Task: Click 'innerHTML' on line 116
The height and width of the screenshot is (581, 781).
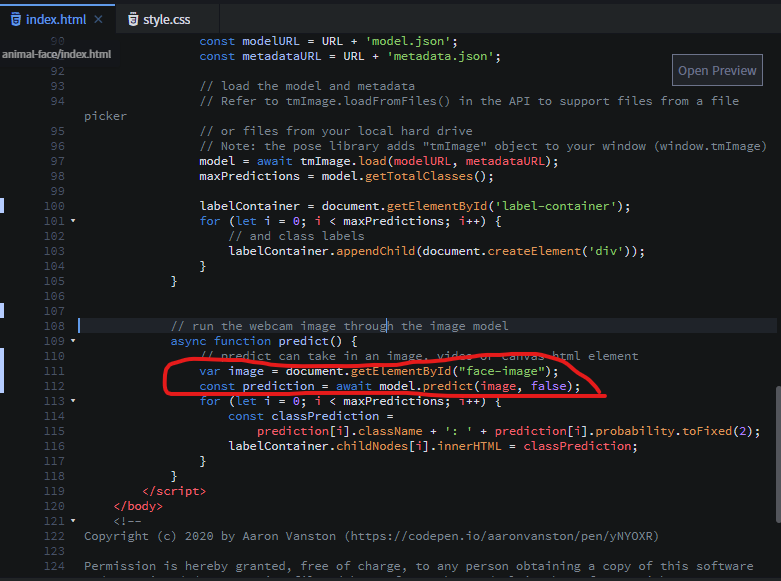Action: [469, 446]
